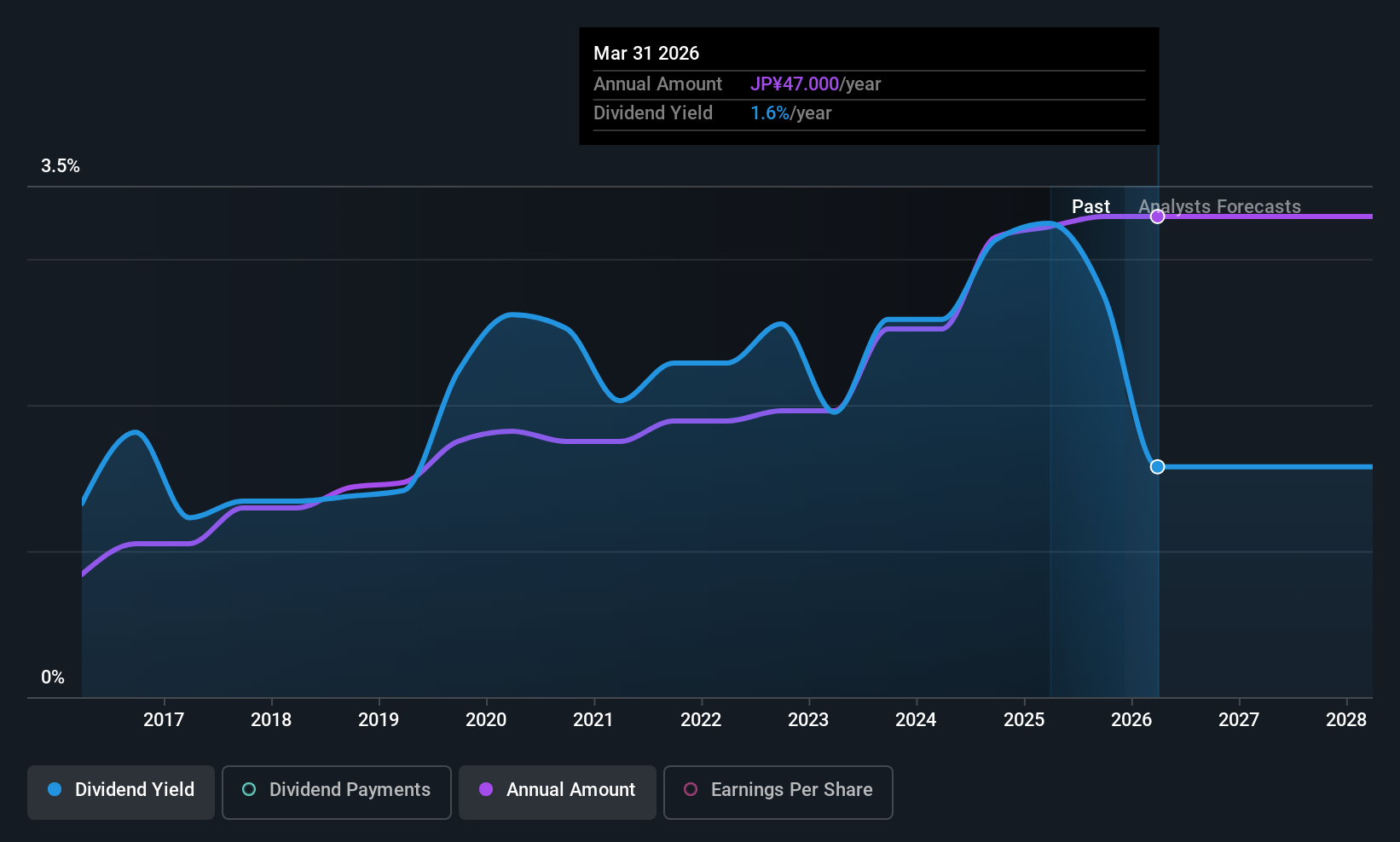Click the 3.5% y-axis label

click(61, 166)
